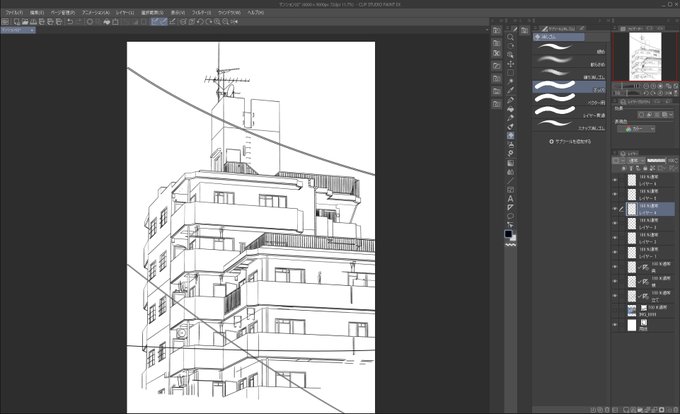Screen dimensions: 680x414
Task: Select the highlighted Eraser tool
Action: (510, 136)
